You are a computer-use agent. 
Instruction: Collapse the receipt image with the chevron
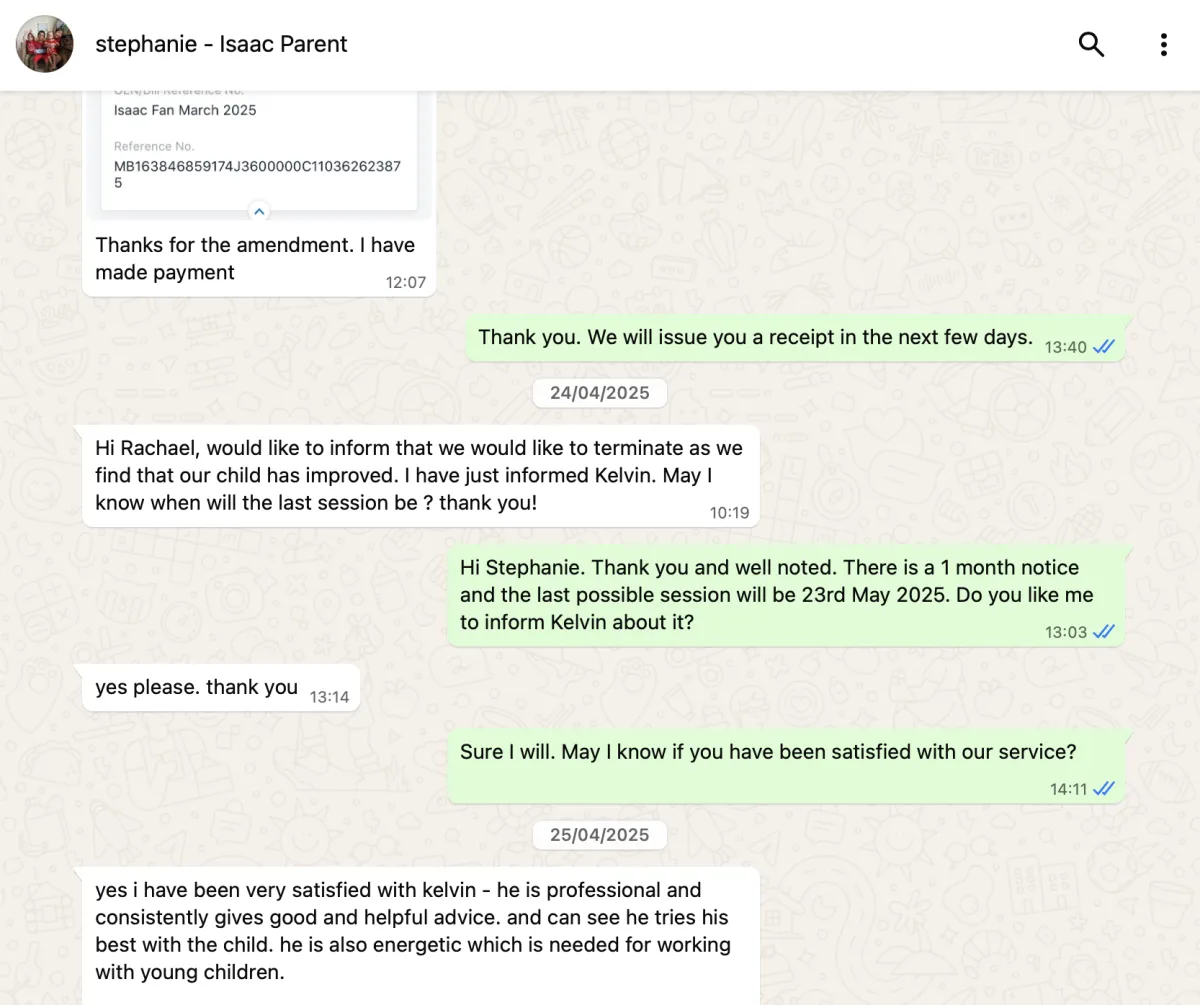pos(259,211)
